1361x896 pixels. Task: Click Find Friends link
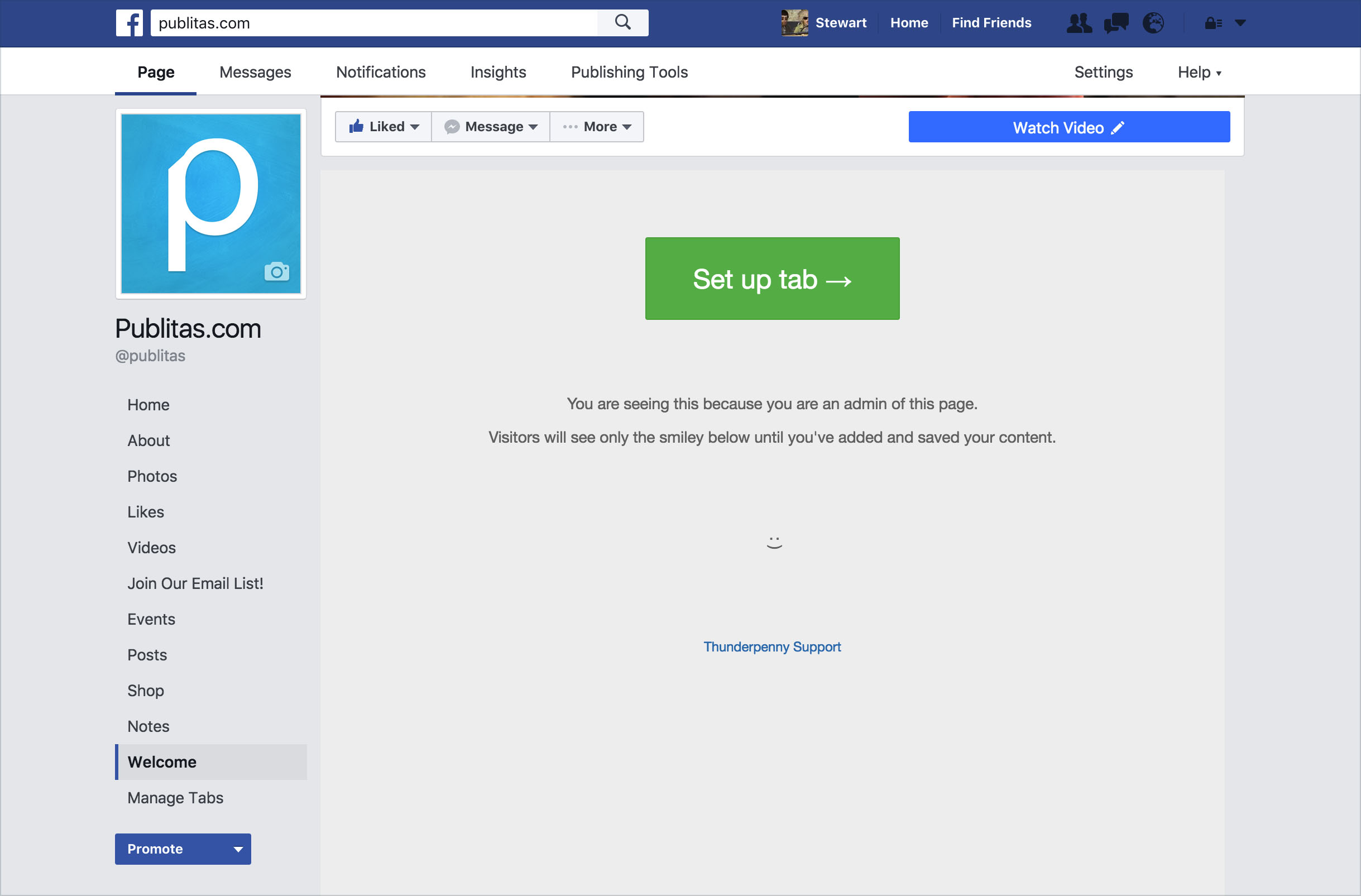991,23
